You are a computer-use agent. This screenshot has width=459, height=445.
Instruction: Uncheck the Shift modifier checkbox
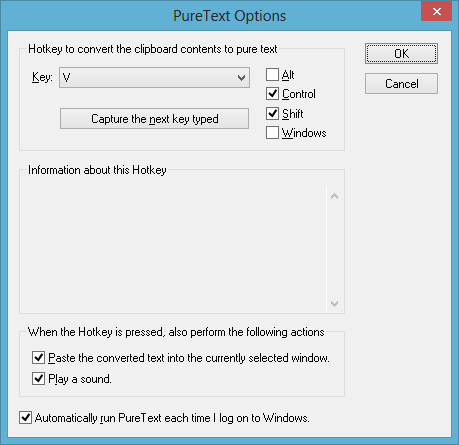(x=272, y=114)
